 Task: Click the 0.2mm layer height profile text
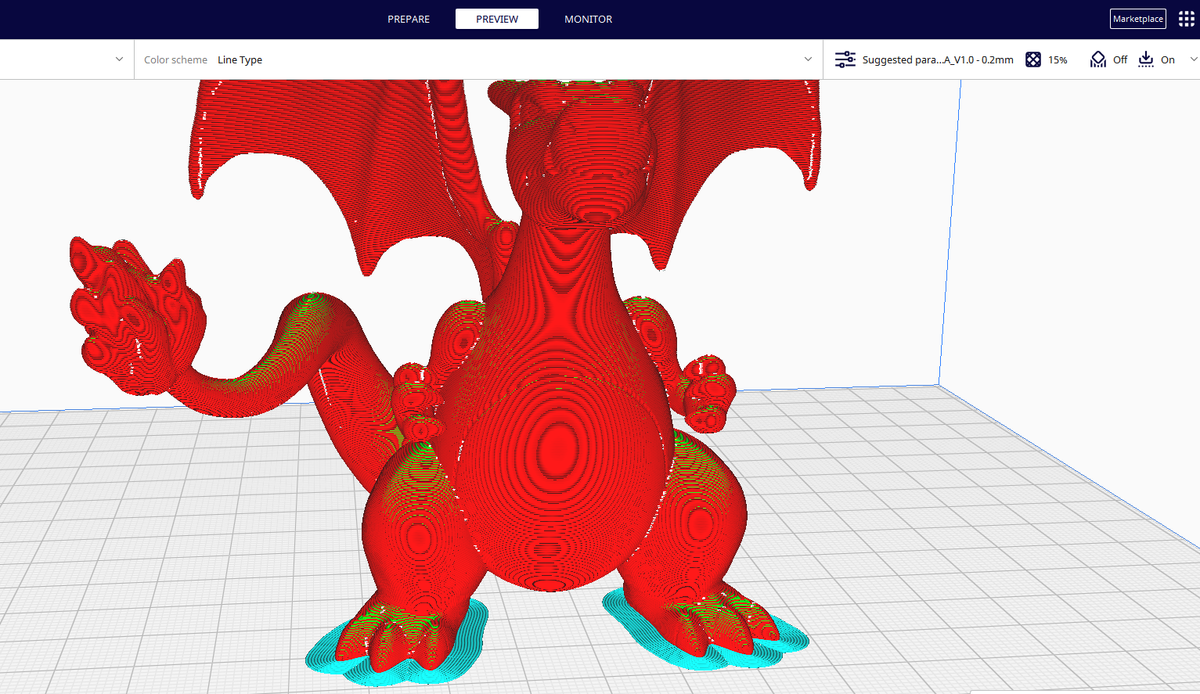(x=996, y=59)
